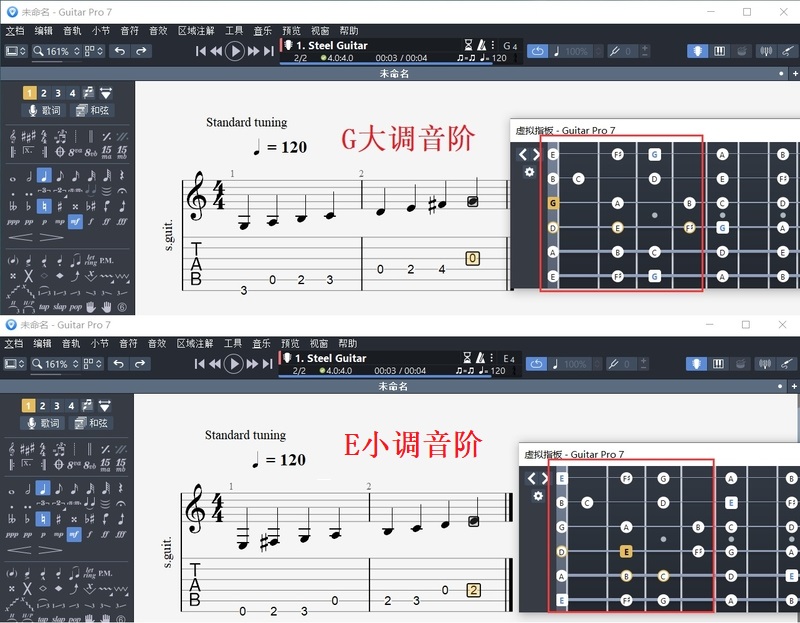
Task: Toggle the loop playback button in the top window
Action: pos(538,51)
